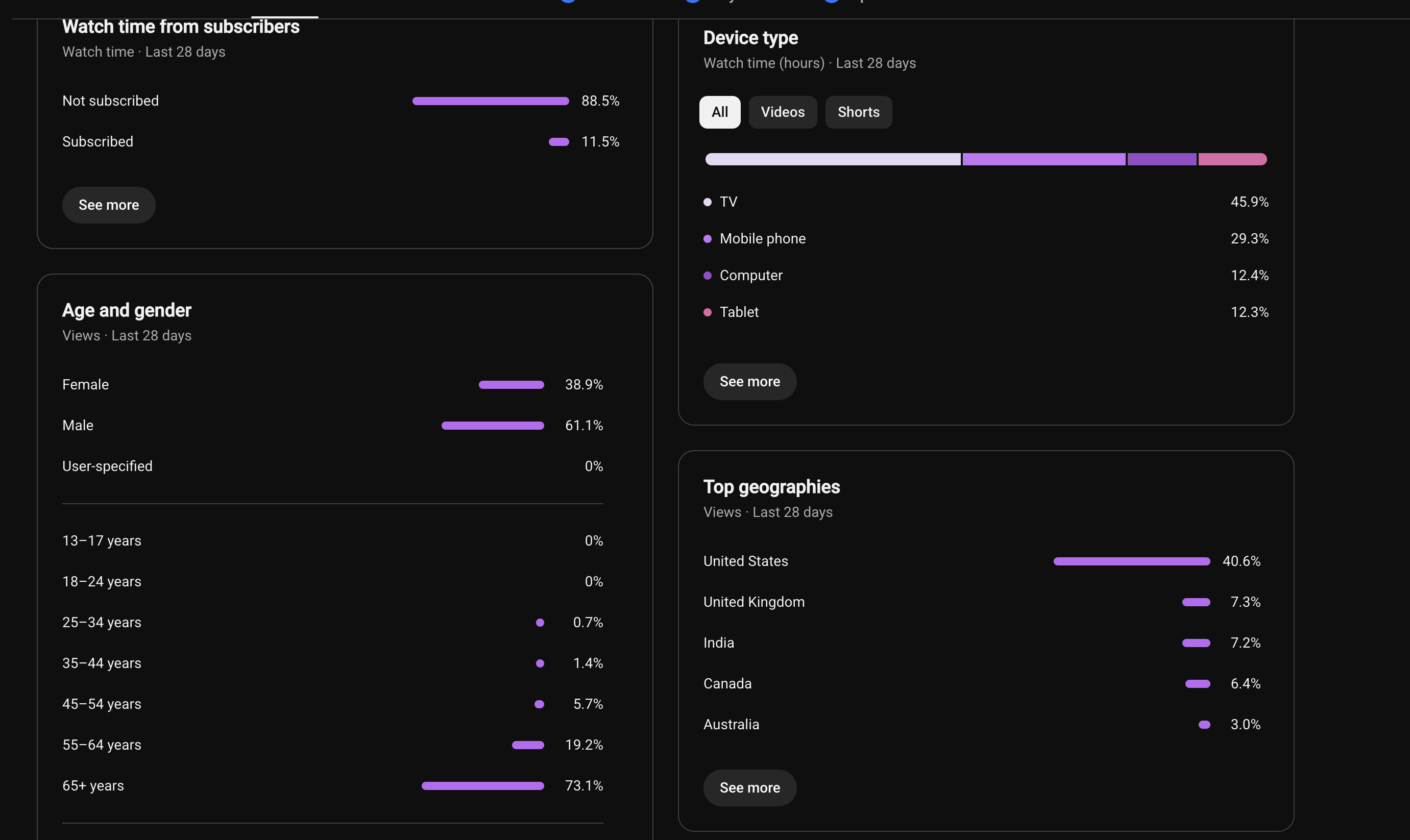Screen dimensions: 1410x840
Task: Click the Mobile phone legend dot
Action: tap(707, 239)
